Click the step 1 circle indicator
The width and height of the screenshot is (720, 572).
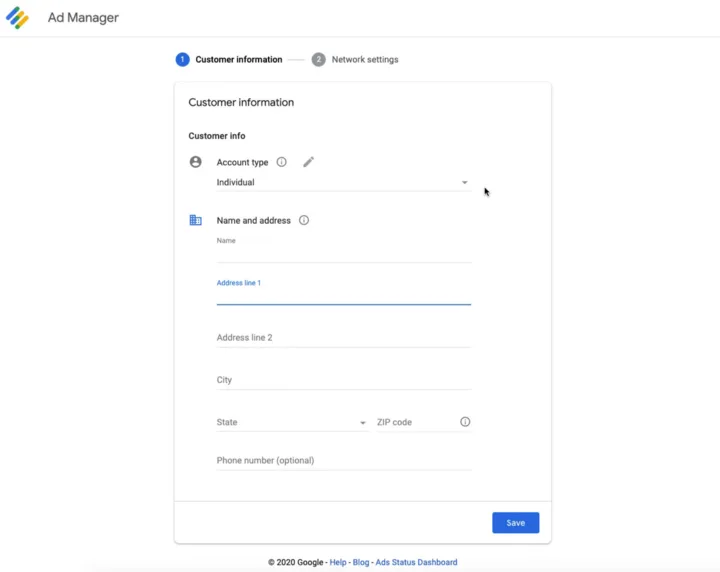(182, 60)
